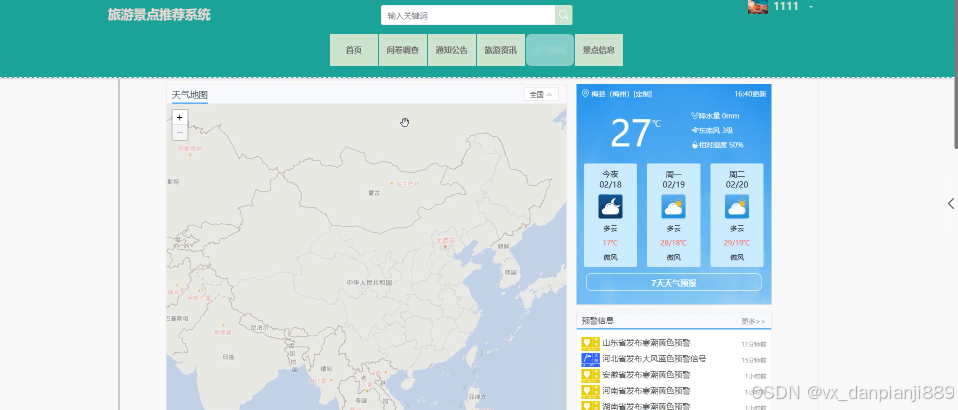958x410 pixels.
Task: Click the 周二 02/20 cloudy weather icon
Action: point(737,207)
